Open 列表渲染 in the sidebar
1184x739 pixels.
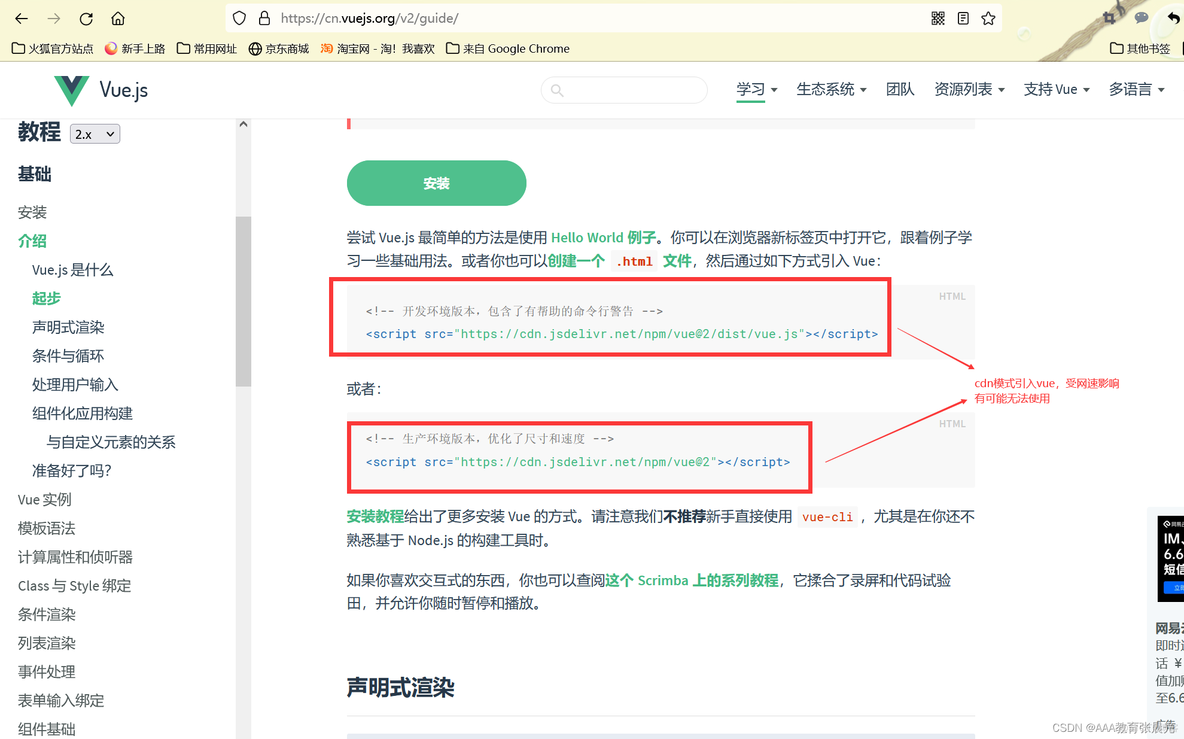pyautogui.click(x=47, y=642)
